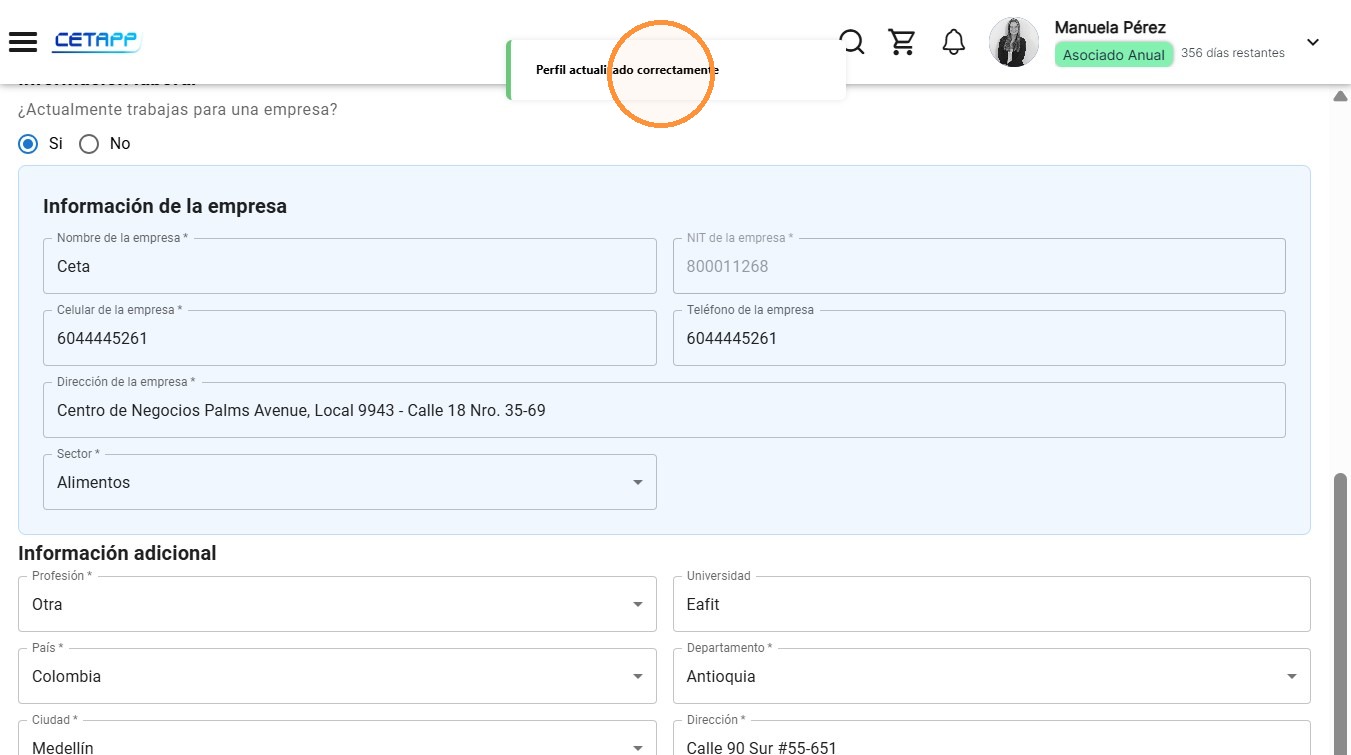The height and width of the screenshot is (755, 1351).
Task: Click the Teléfono de la empresa field
Action: (979, 338)
